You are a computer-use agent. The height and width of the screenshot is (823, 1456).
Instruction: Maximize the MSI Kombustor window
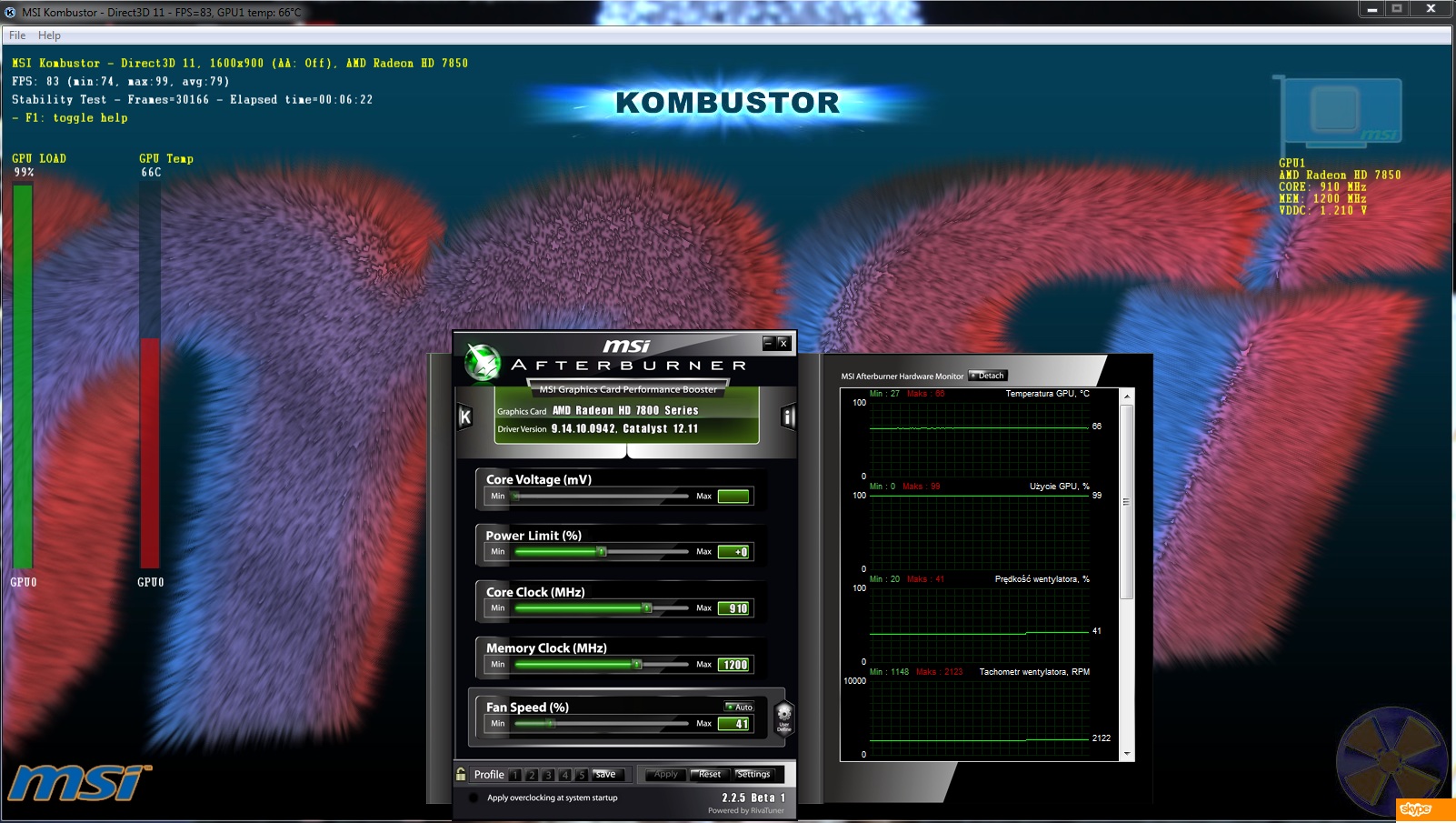(x=1397, y=9)
